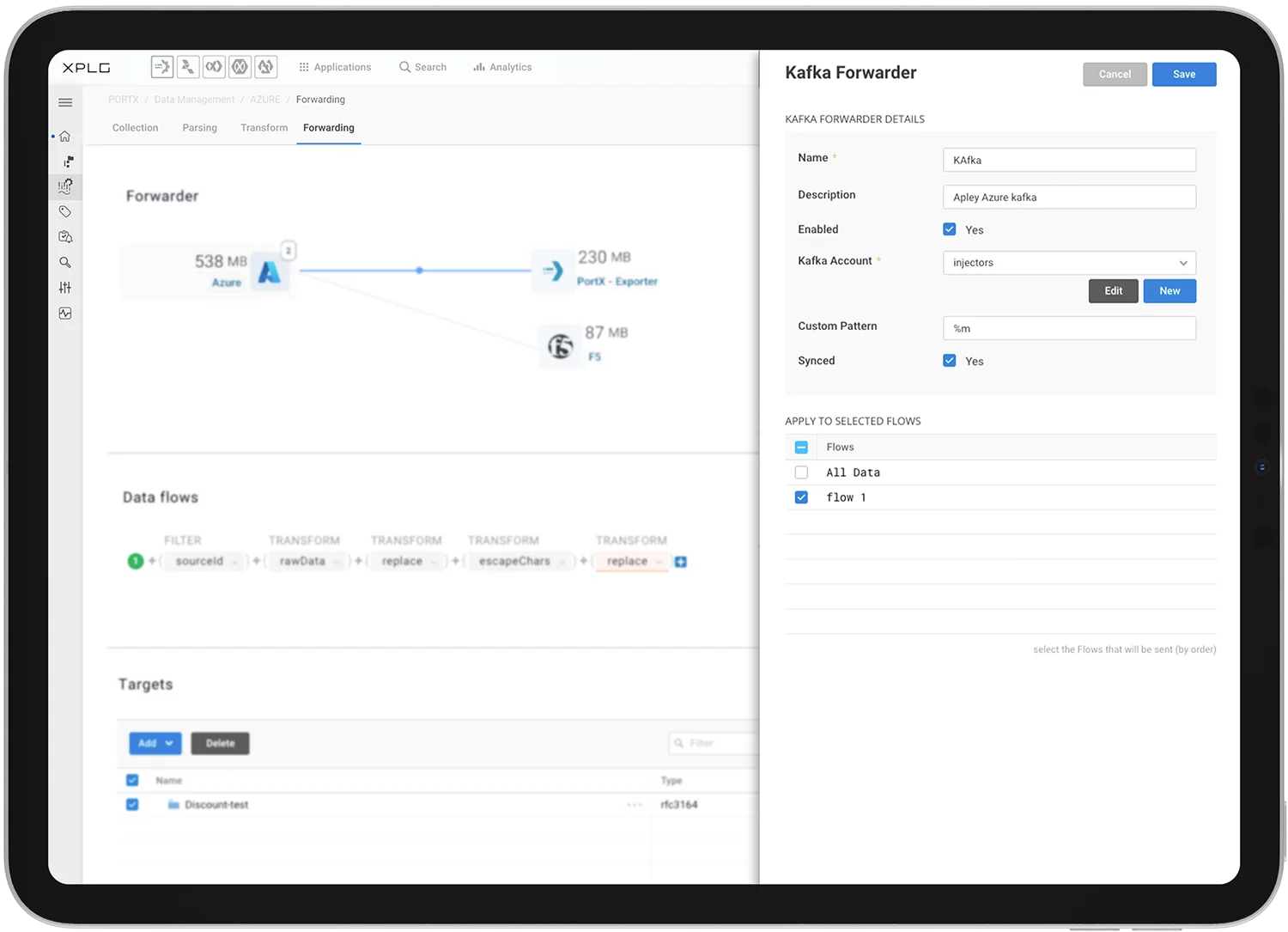Open the Add dropdown in Targets

pyautogui.click(x=155, y=743)
